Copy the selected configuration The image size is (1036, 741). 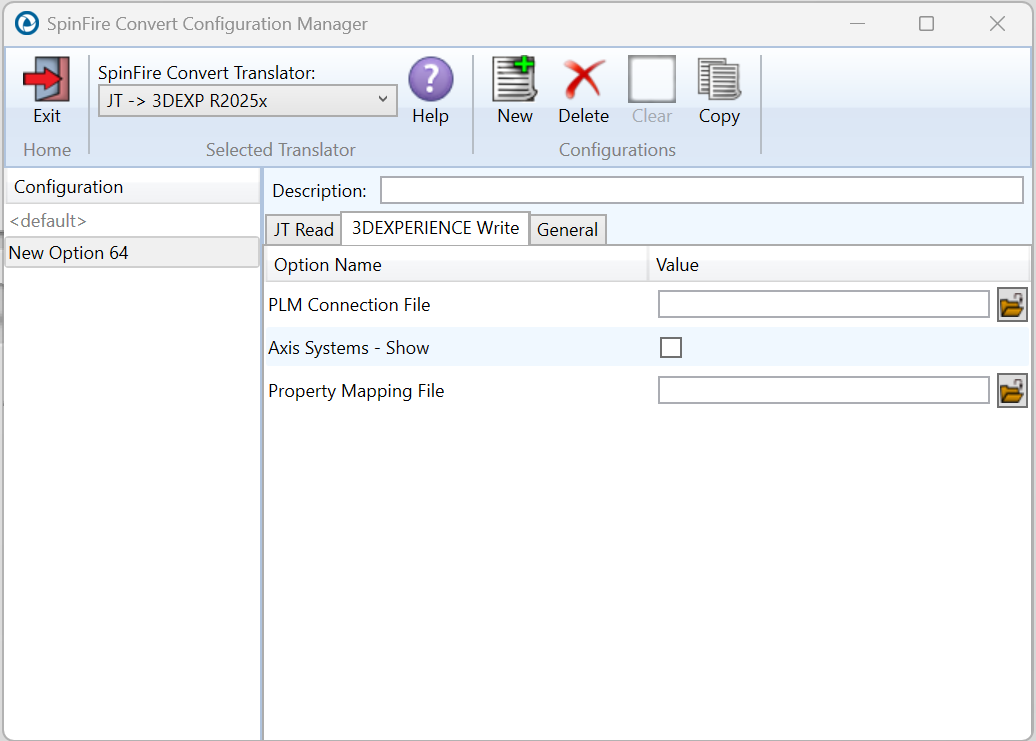pos(720,79)
